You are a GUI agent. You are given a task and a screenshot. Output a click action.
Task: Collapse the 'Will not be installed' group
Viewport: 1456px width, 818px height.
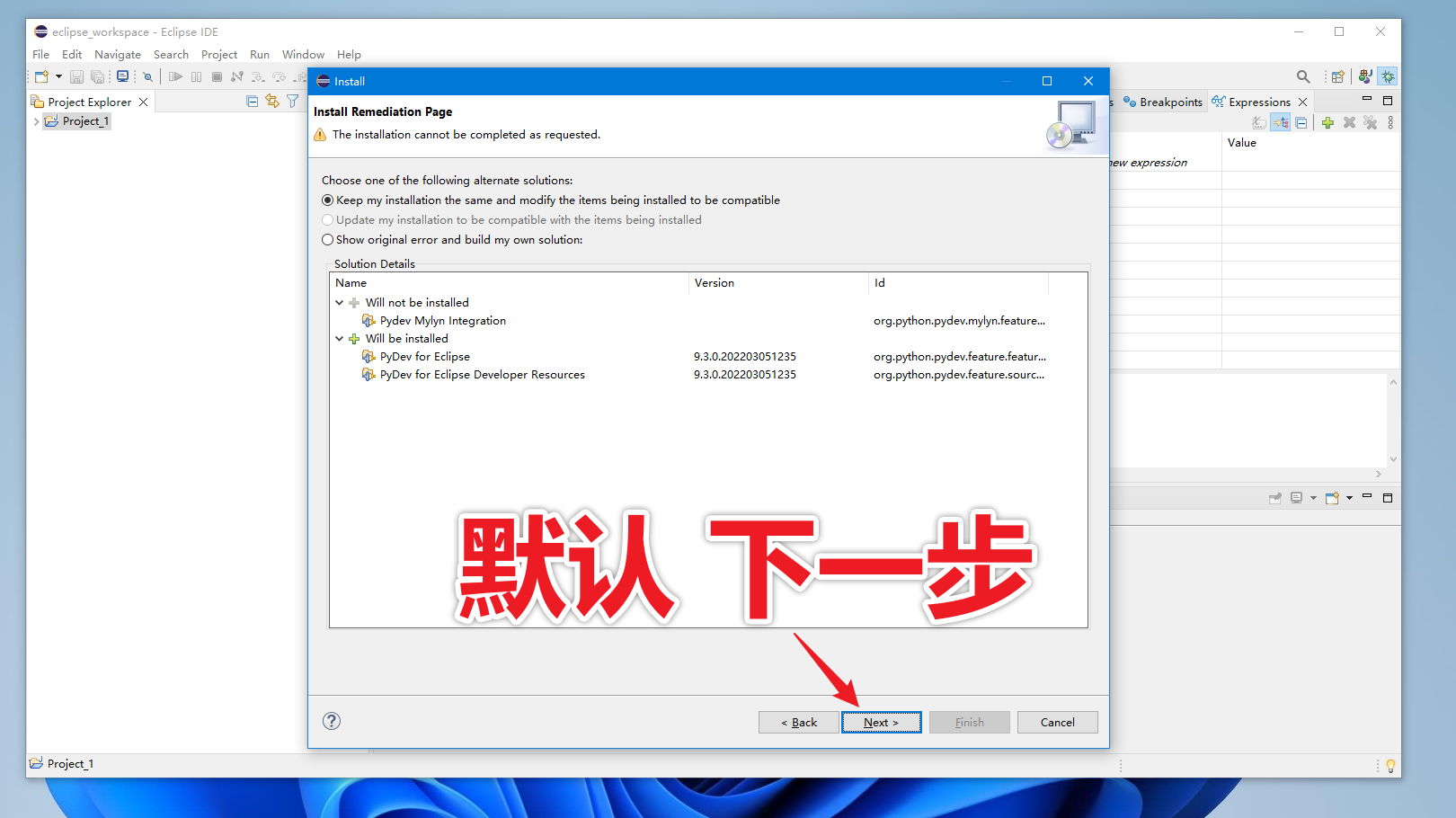340,303
